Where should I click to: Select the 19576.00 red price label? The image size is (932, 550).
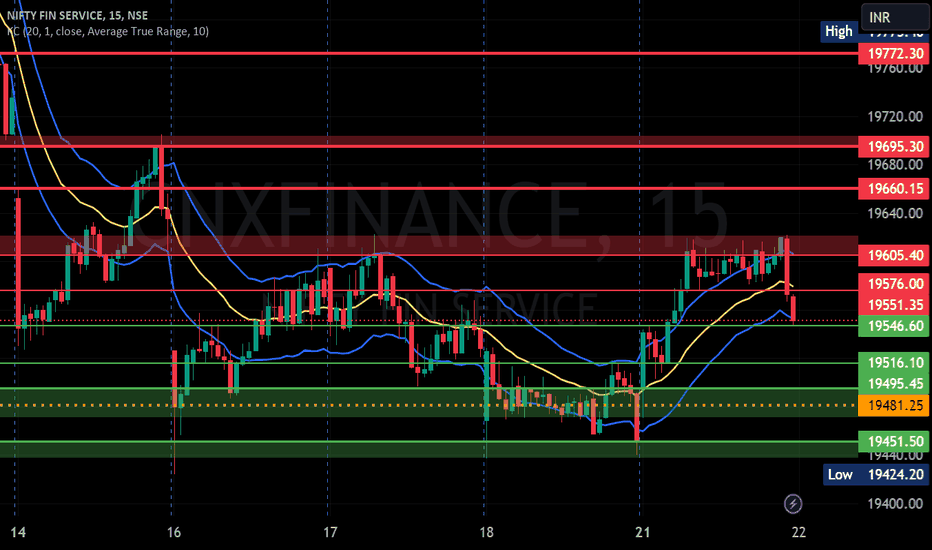coord(895,284)
